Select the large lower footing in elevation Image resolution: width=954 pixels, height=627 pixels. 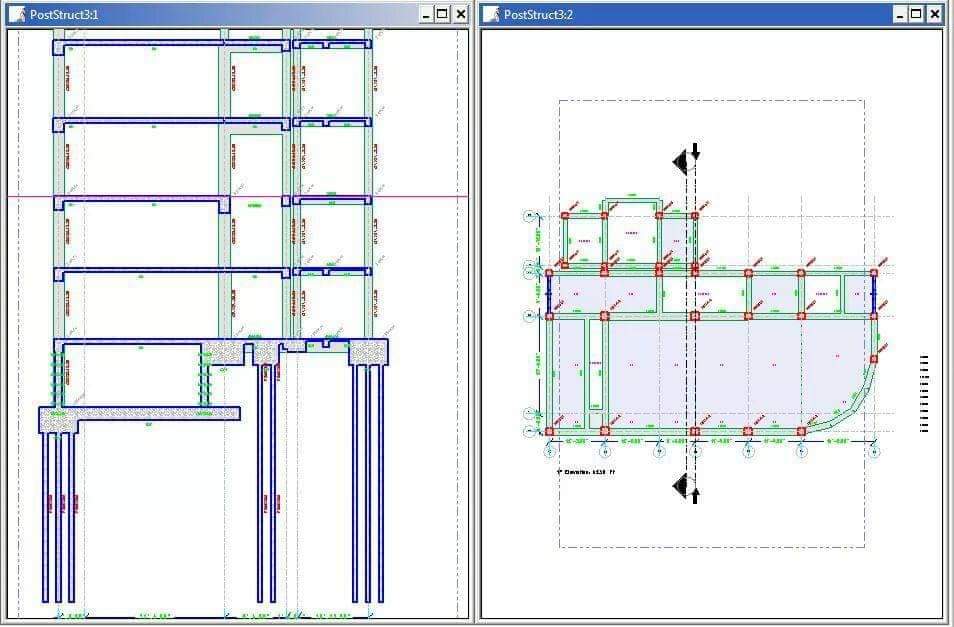(140, 413)
